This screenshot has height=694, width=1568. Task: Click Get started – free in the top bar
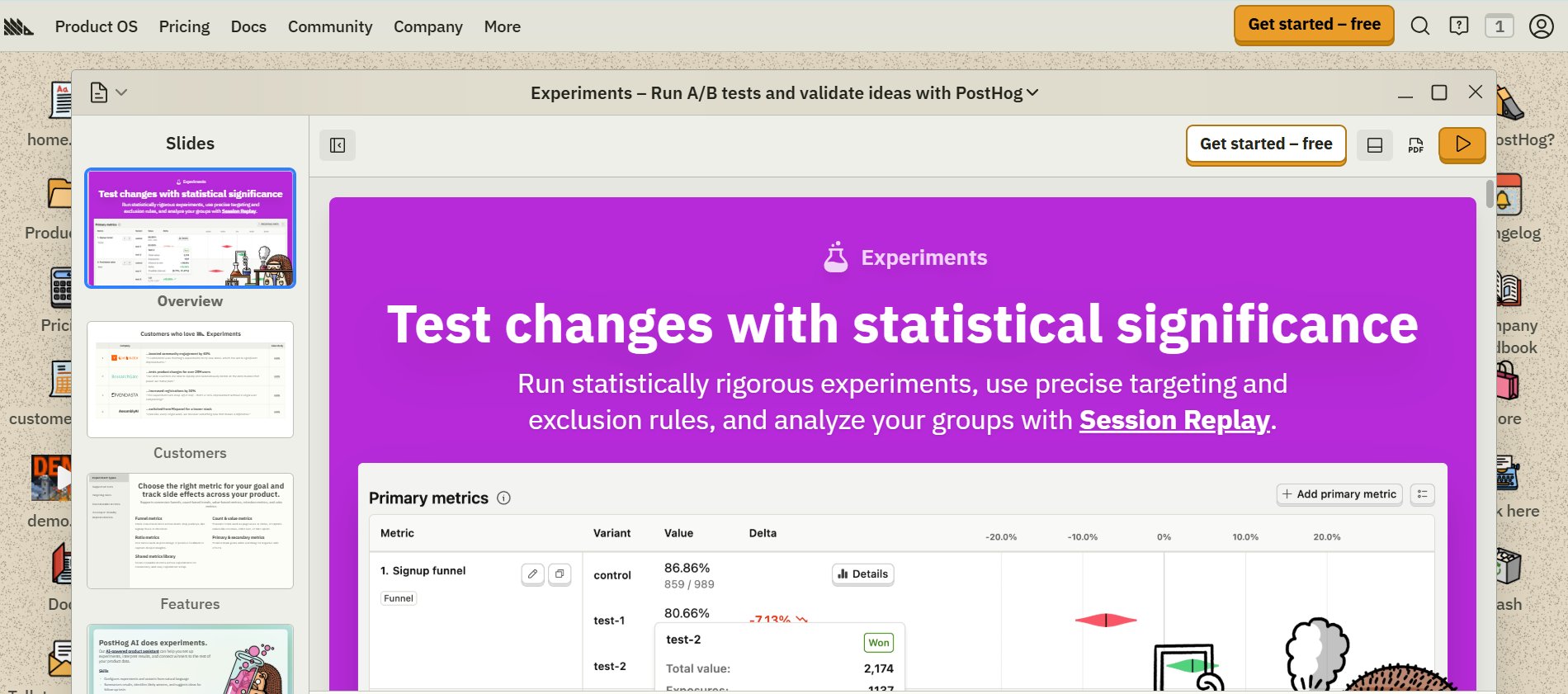1314,25
